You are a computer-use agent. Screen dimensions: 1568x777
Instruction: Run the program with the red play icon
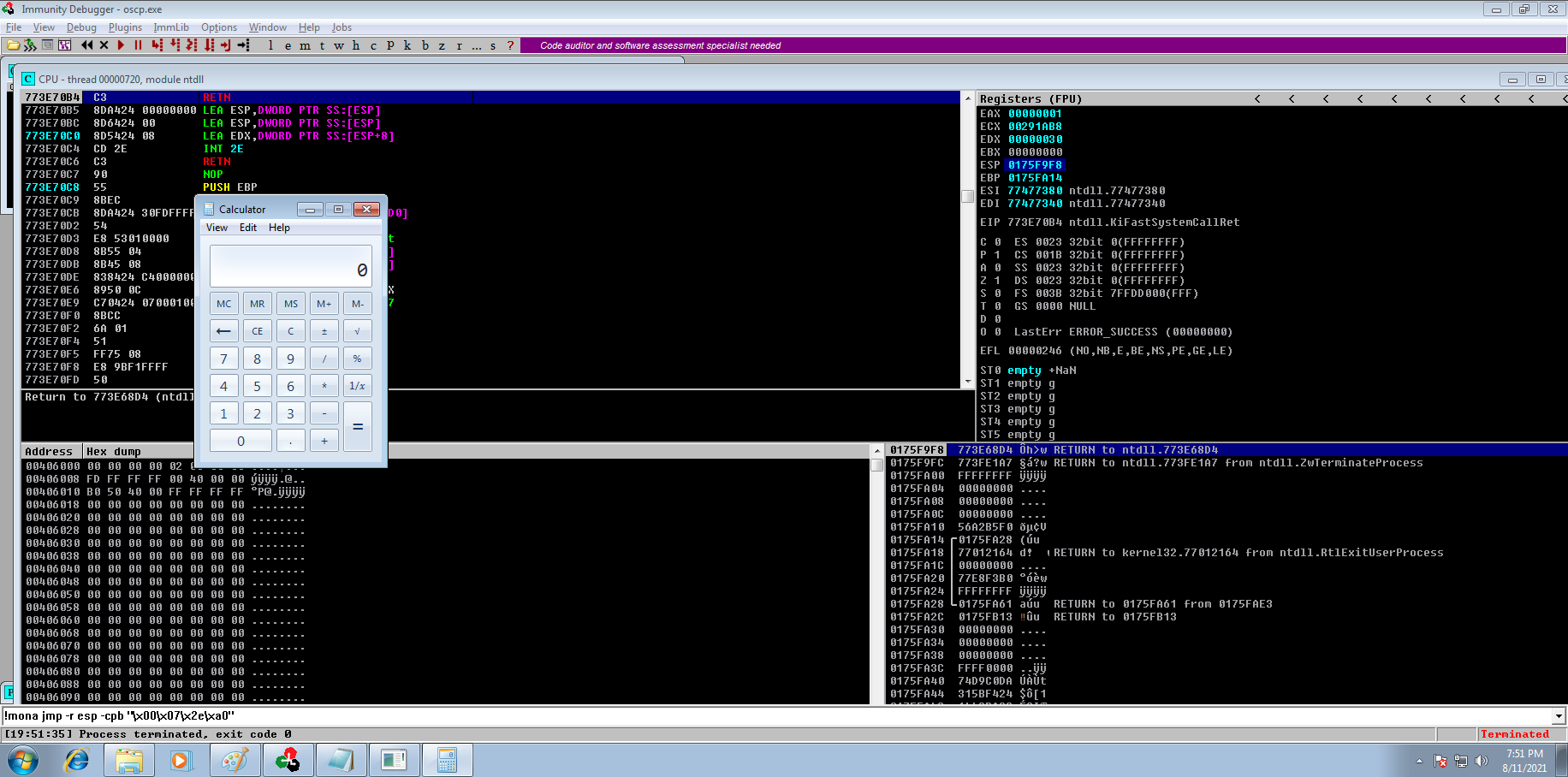121,45
